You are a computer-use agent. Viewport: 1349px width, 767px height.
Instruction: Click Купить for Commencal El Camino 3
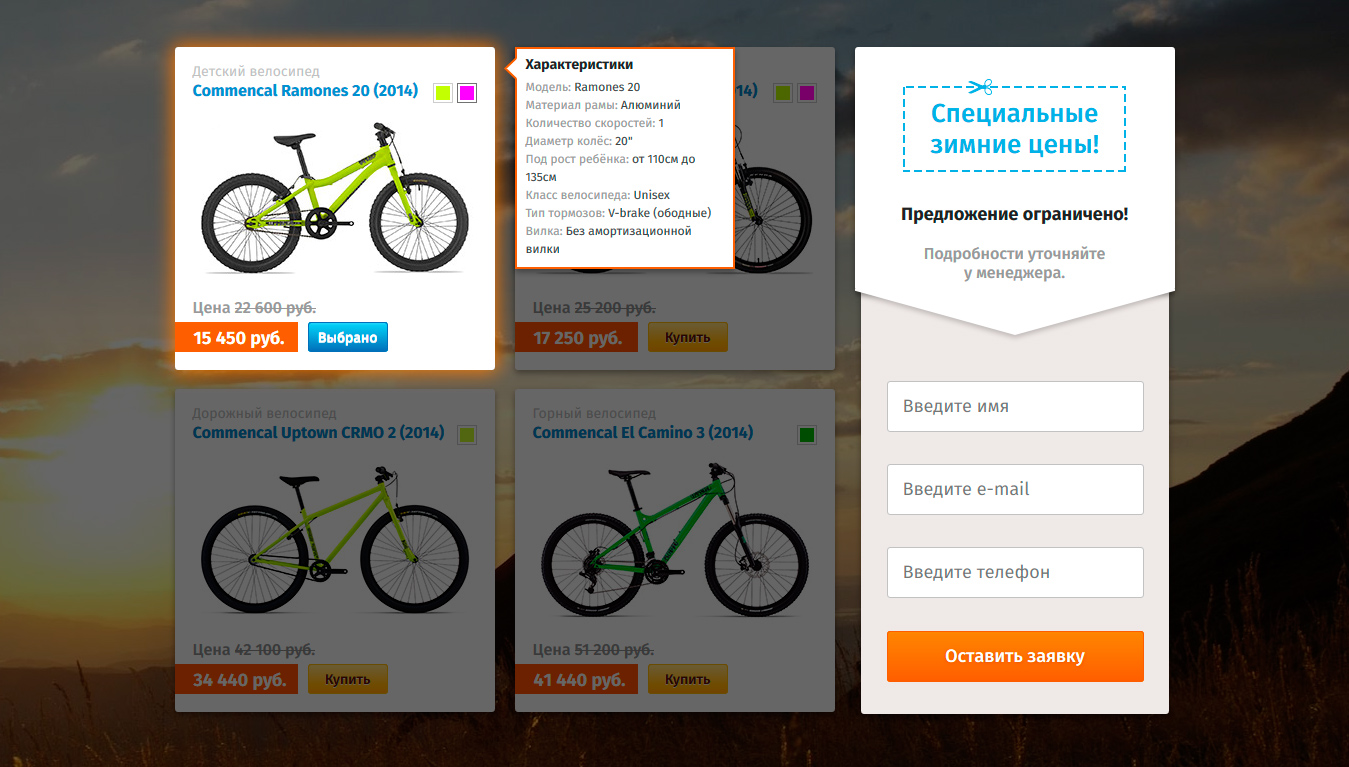pyautogui.click(x=688, y=679)
